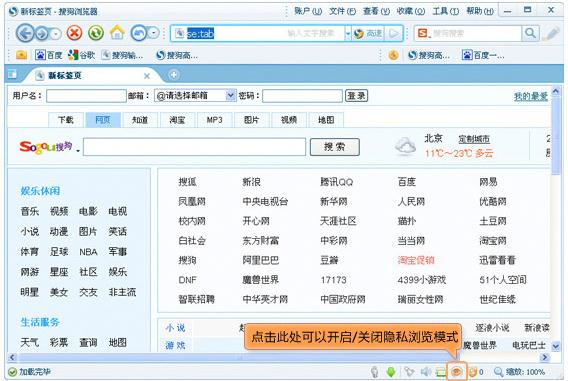Open the 帮助 menu
Screen dimensions: 568x381
tap(480, 11)
